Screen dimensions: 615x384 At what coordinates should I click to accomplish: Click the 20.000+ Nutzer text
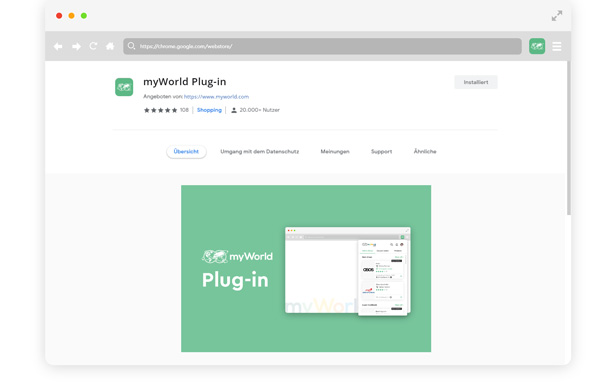click(260, 110)
